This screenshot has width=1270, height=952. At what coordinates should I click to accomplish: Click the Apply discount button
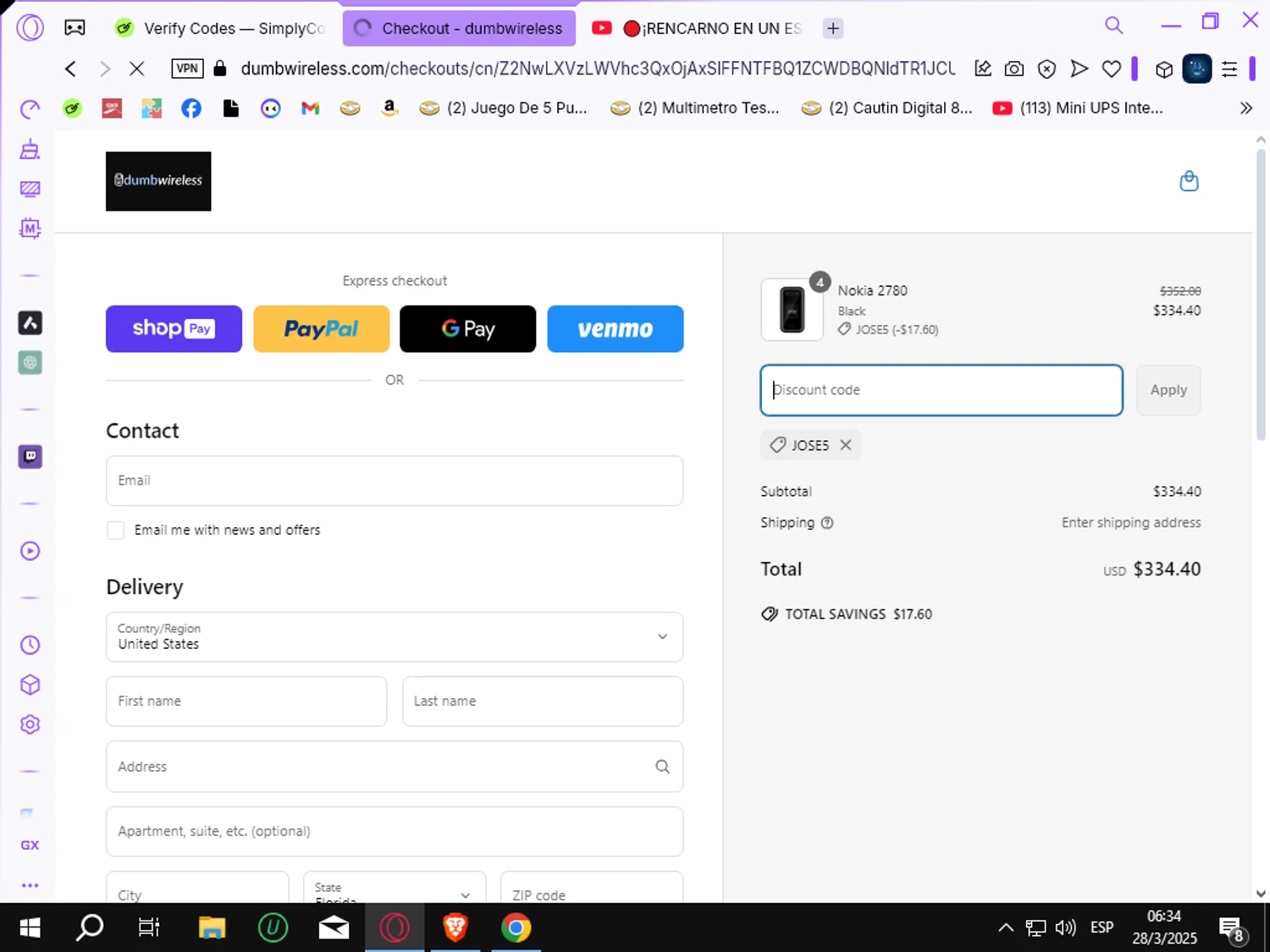(x=1168, y=390)
